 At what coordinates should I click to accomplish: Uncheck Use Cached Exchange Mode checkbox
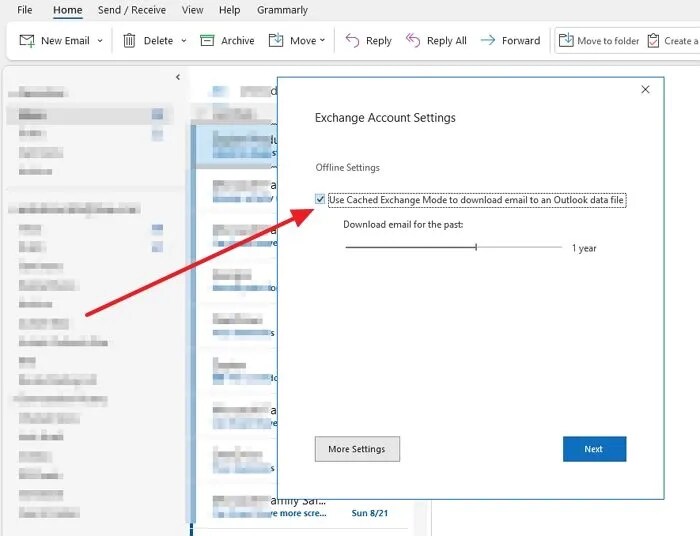pos(320,199)
